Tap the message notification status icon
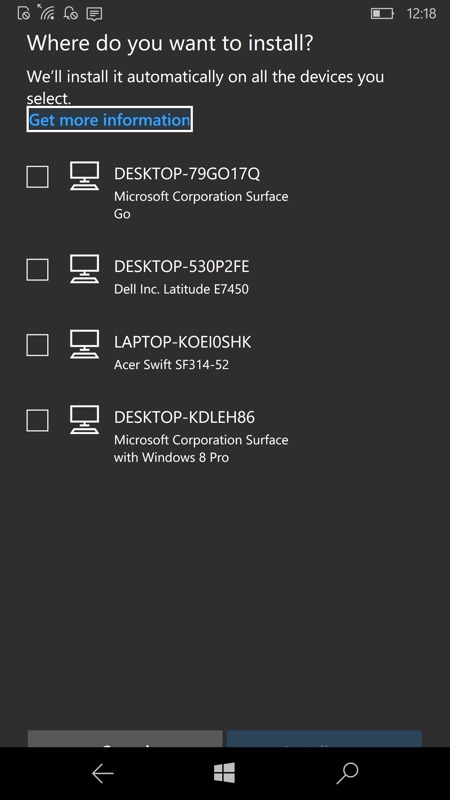 (94, 14)
